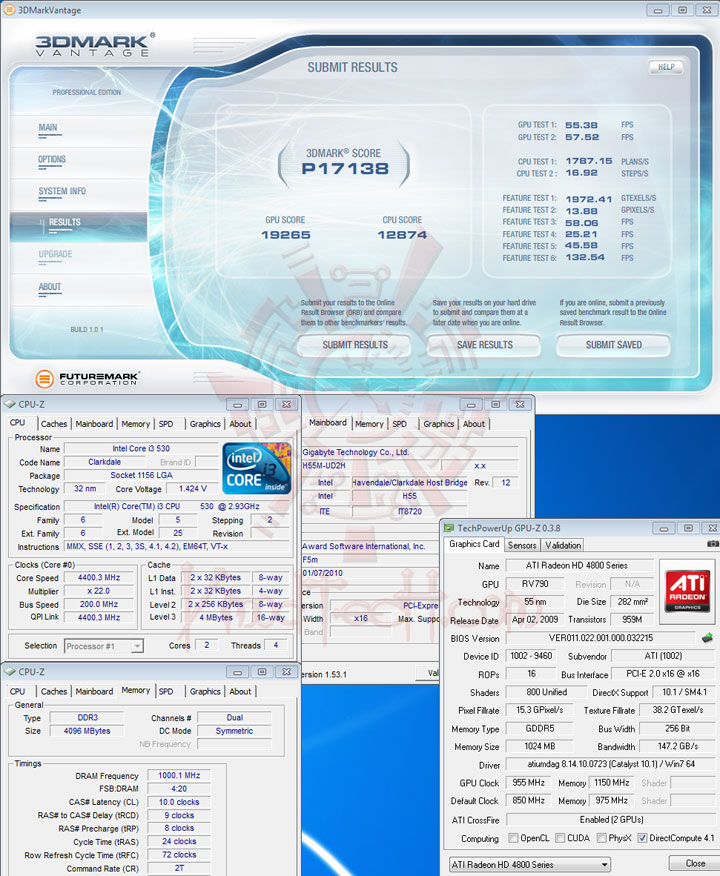Open ABOUT in 3DMark sidebar

(x=50, y=287)
